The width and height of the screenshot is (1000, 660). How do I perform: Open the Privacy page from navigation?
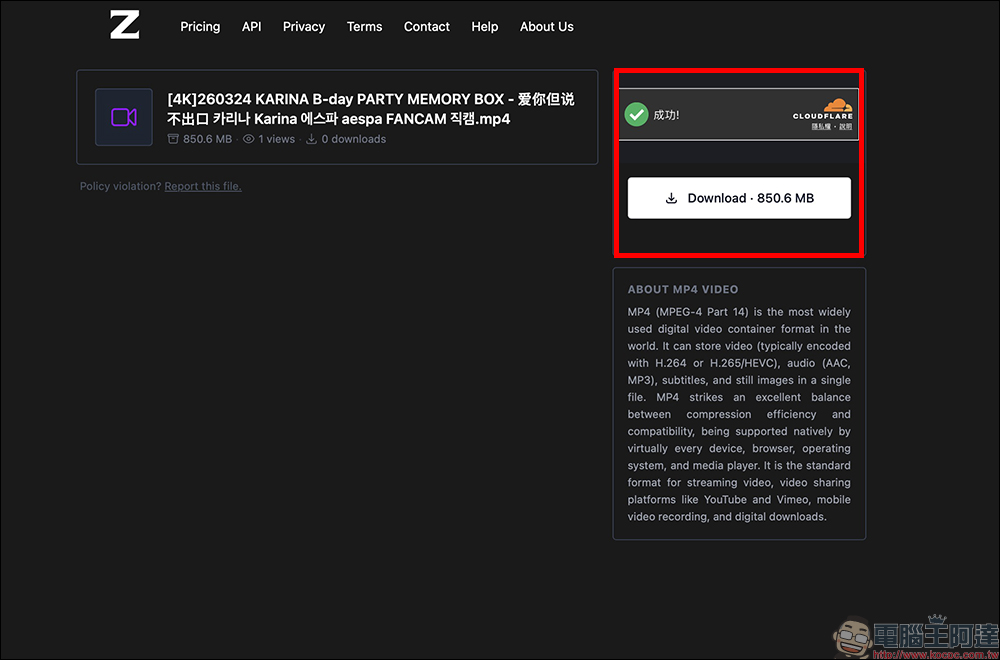coord(304,27)
